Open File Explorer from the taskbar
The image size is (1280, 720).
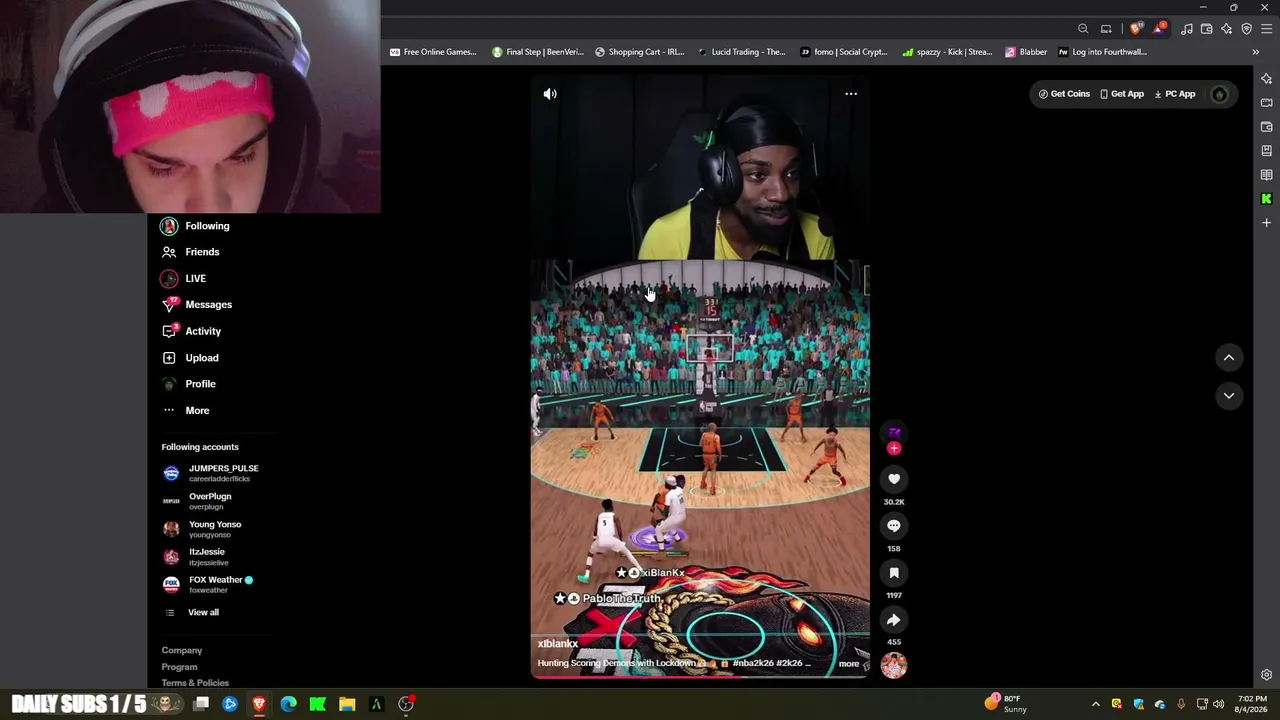[x=347, y=704]
